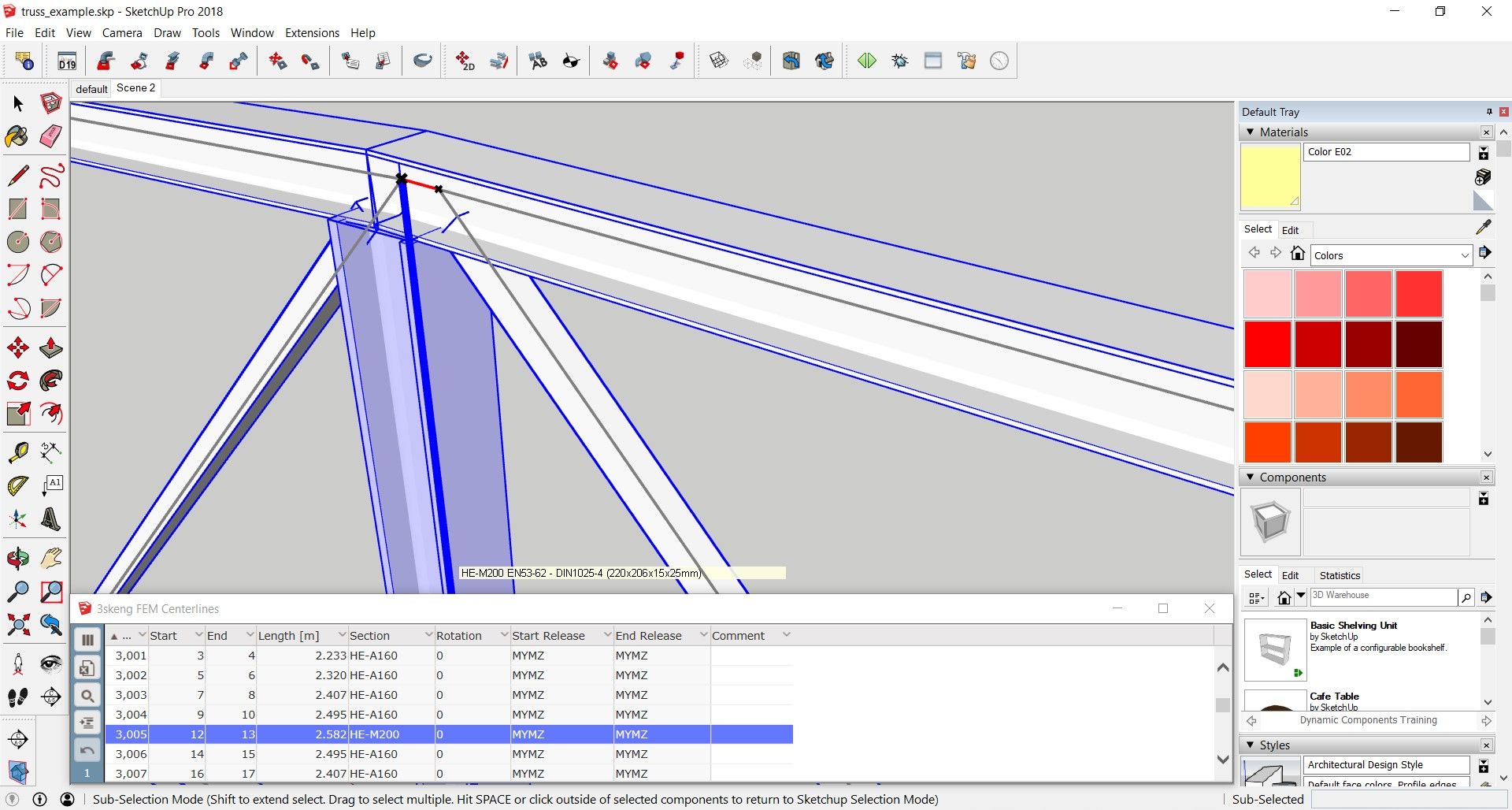Choose the Tape Measure tool
The width and height of the screenshot is (1512, 810).
[17, 451]
